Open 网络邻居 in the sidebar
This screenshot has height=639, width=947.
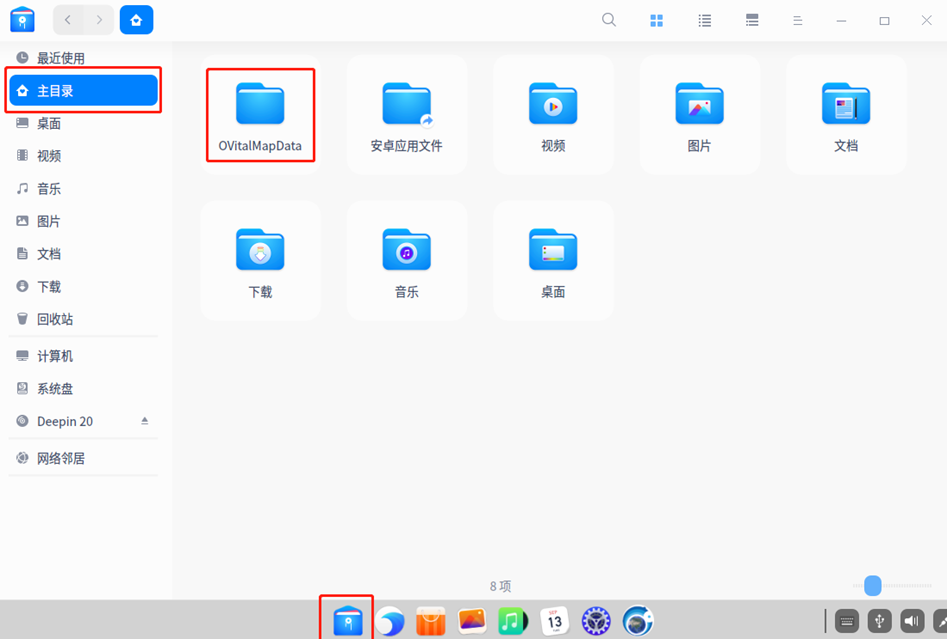tap(60, 458)
